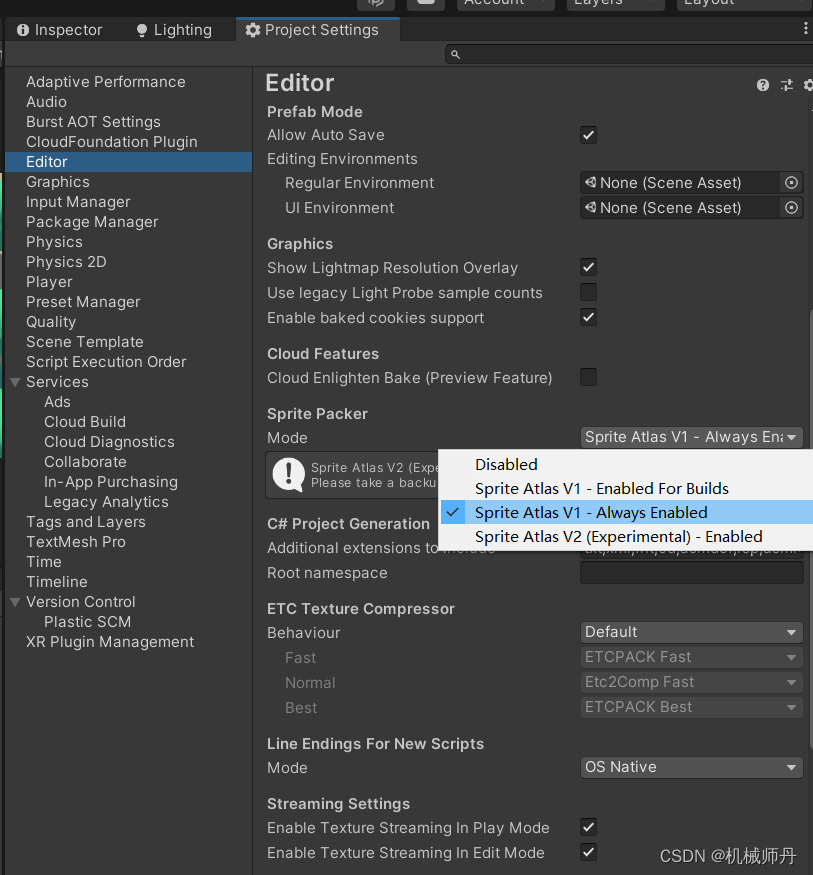Viewport: 813px width, 875px height.
Task: Open Player settings
Action: point(49,282)
